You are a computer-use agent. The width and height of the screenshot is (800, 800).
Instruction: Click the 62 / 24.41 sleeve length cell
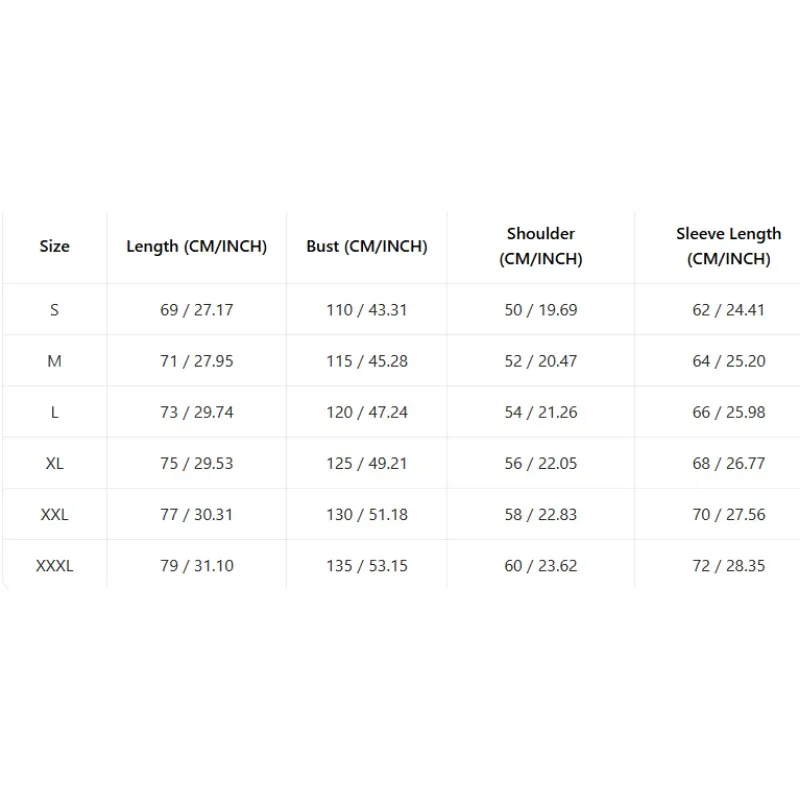pyautogui.click(x=729, y=310)
